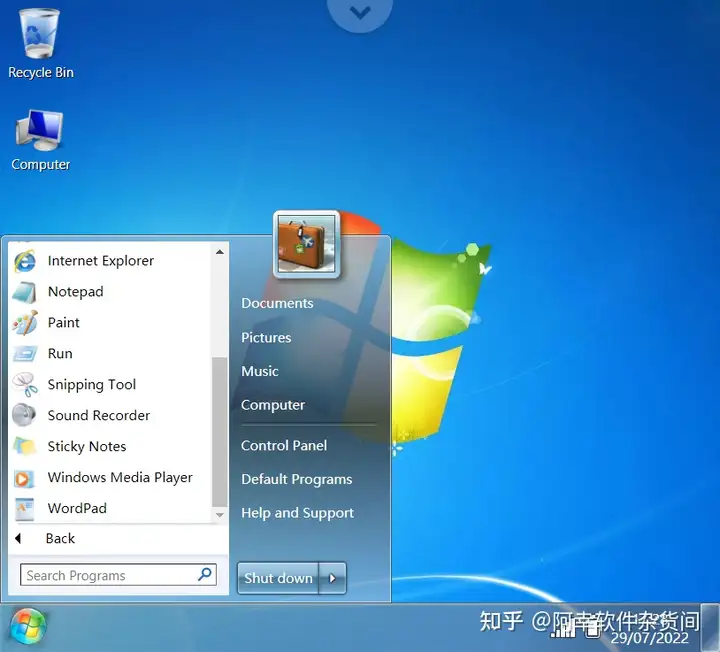Click the 'Windows Media Player' label
Screen dimensions: 720x652
coord(120,478)
